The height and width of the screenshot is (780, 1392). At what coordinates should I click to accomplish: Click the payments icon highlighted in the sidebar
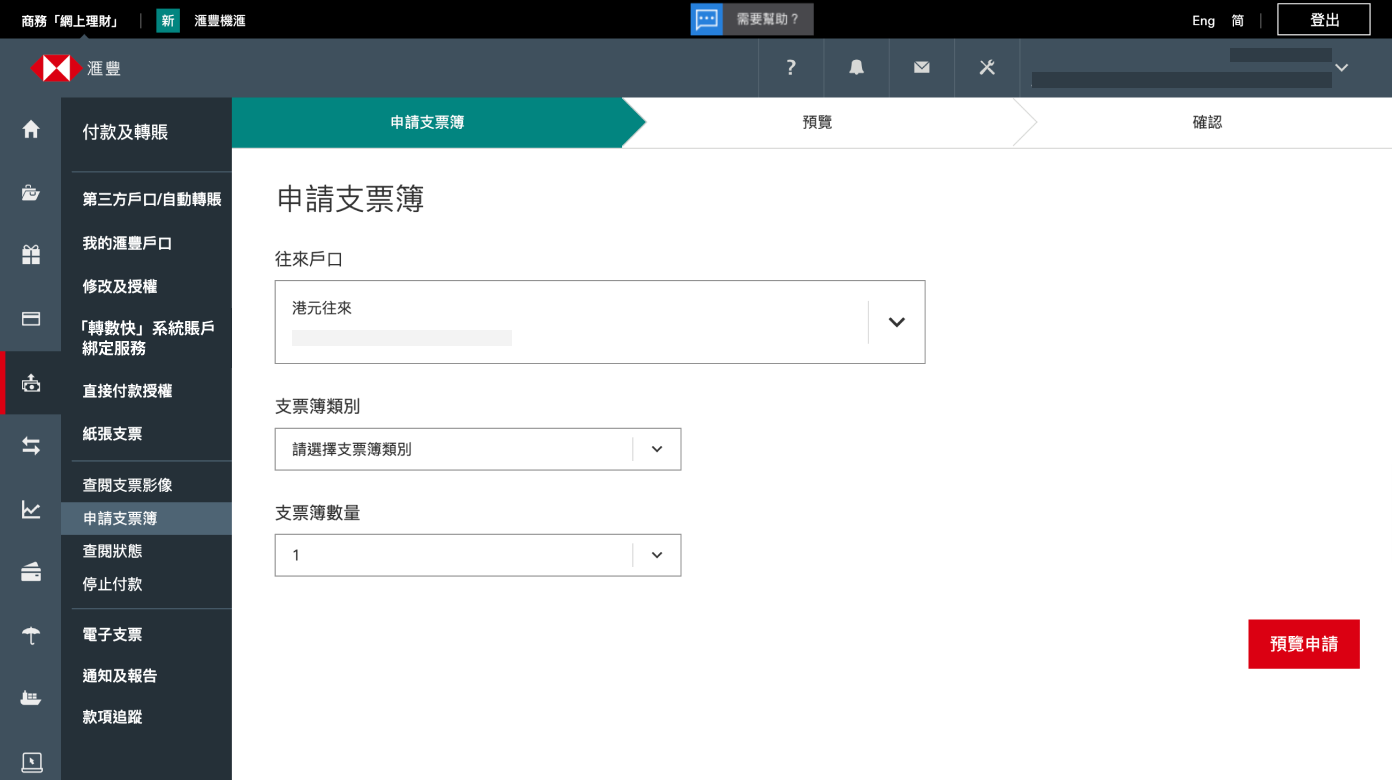[x=31, y=383]
